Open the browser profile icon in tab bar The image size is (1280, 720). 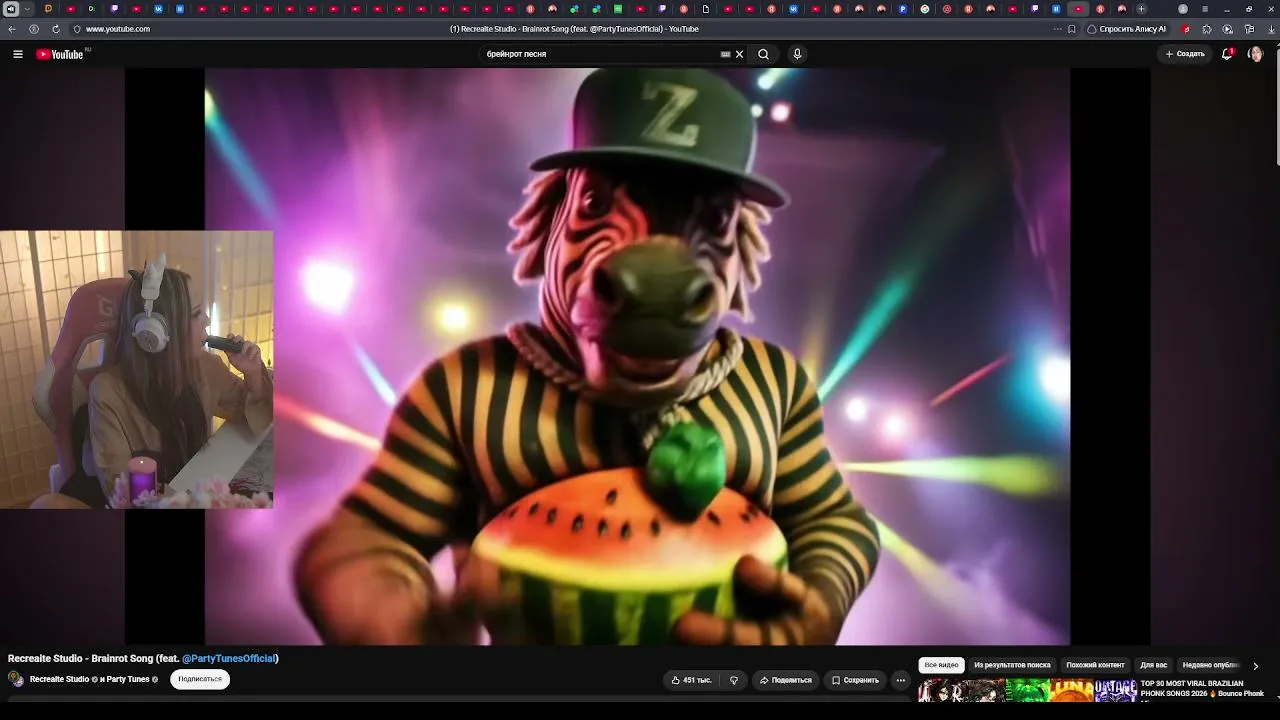[x=1183, y=9]
